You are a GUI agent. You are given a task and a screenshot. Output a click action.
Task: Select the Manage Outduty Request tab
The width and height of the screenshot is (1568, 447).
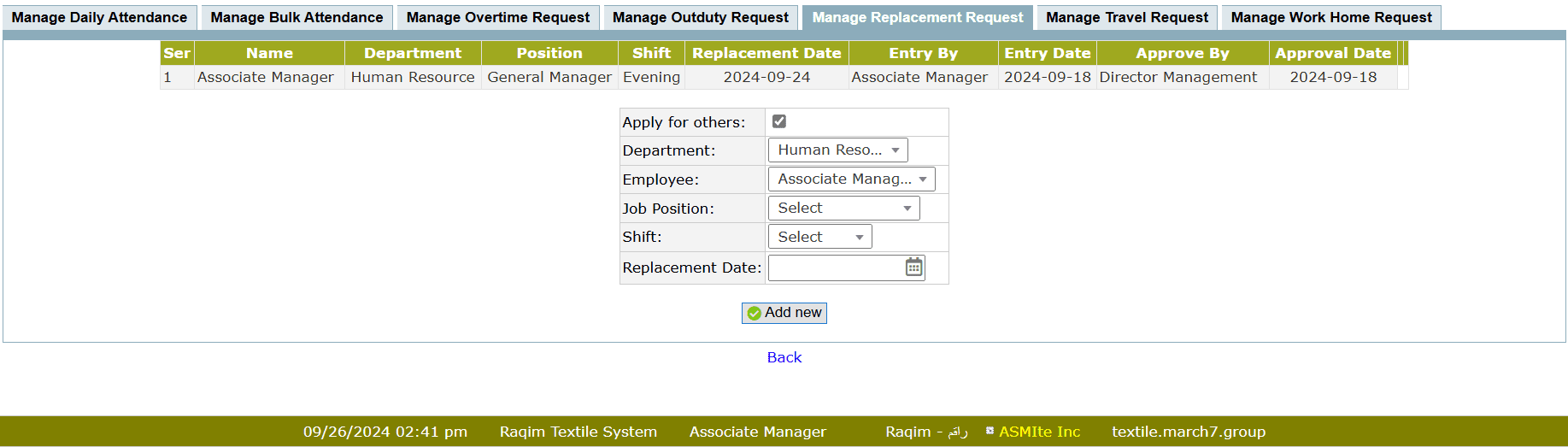coord(701,17)
